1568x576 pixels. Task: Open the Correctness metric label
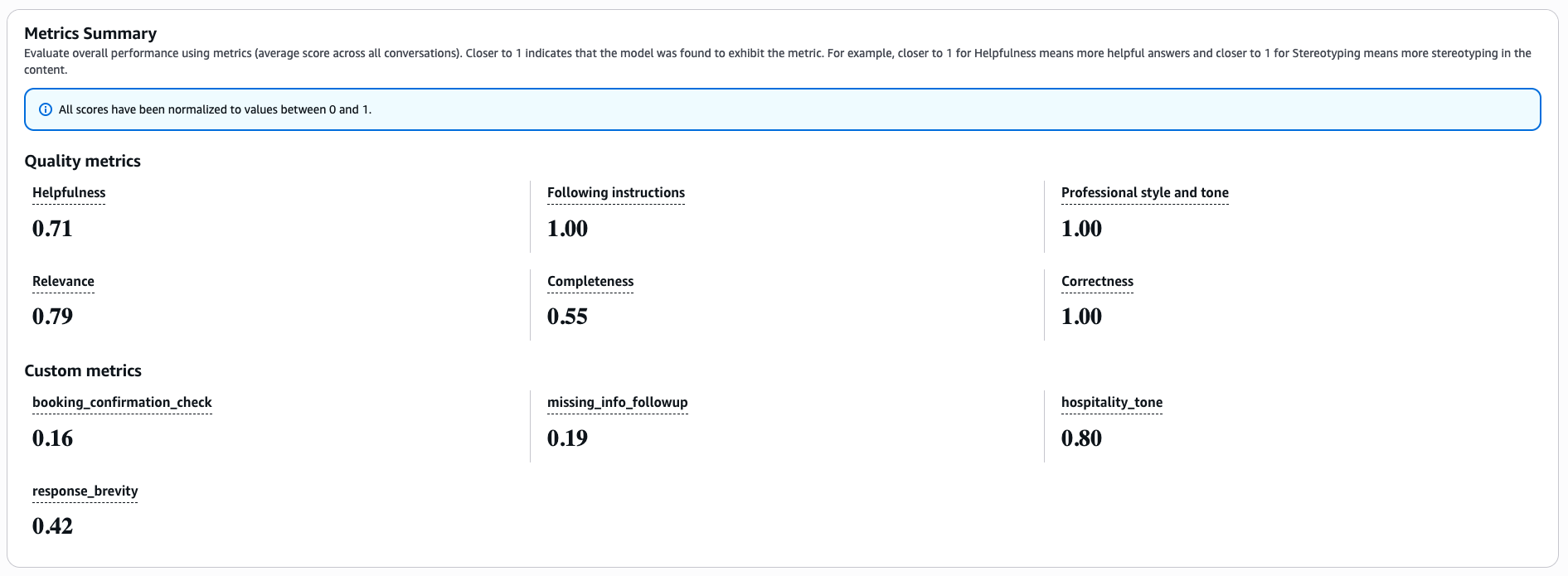click(x=1096, y=282)
